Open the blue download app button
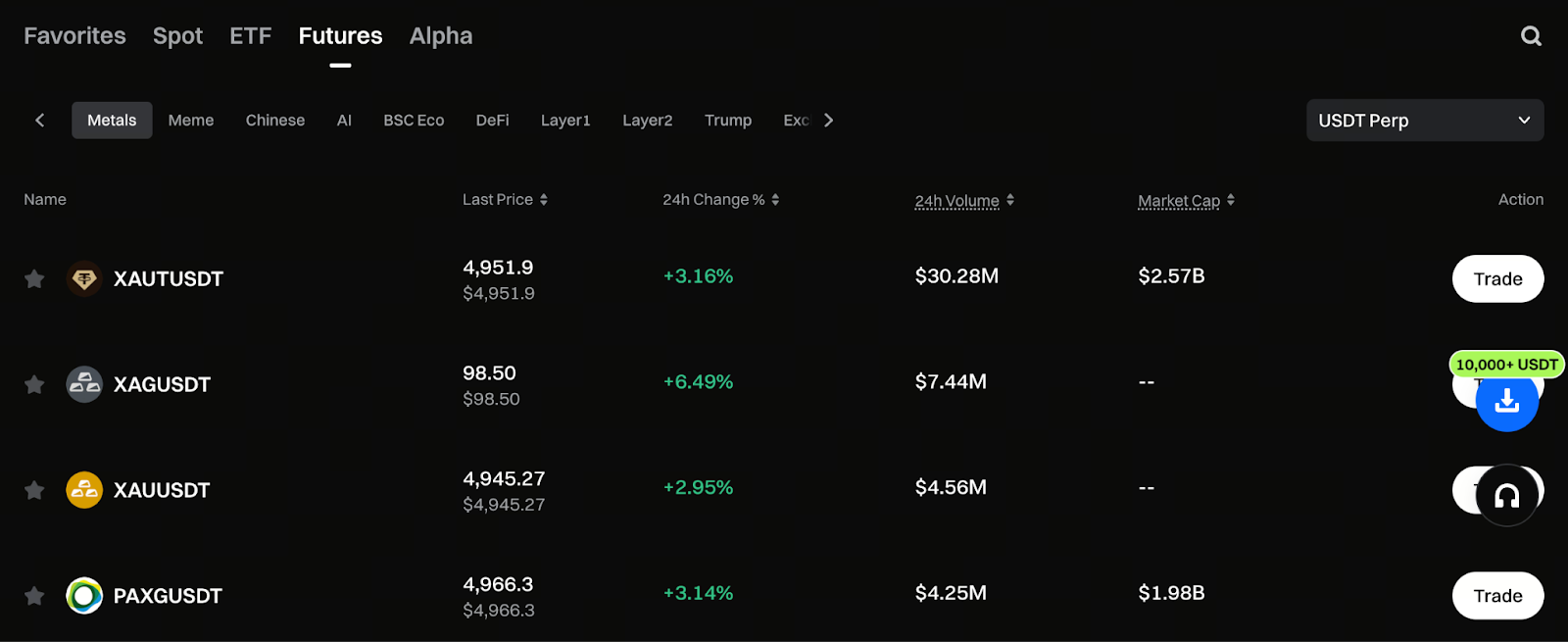This screenshot has width=1568, height=642. 1506,400
